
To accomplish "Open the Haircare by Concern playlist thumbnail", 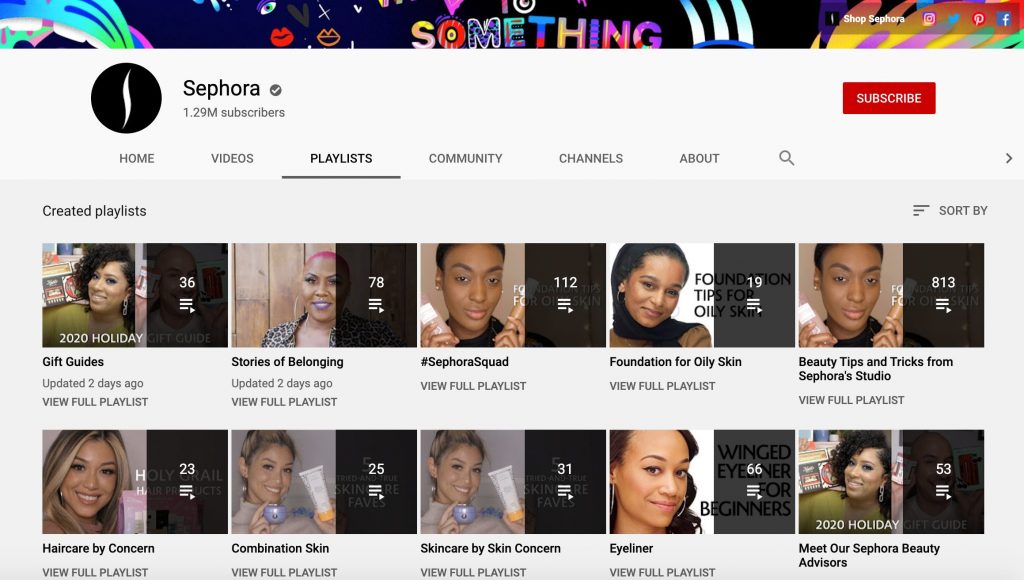I will tap(134, 481).
